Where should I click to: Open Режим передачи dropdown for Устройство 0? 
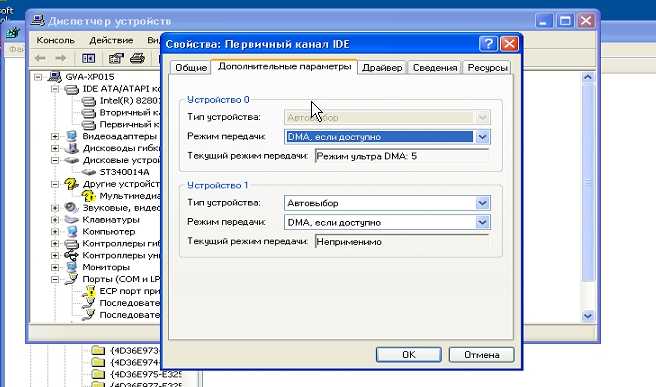[482, 137]
